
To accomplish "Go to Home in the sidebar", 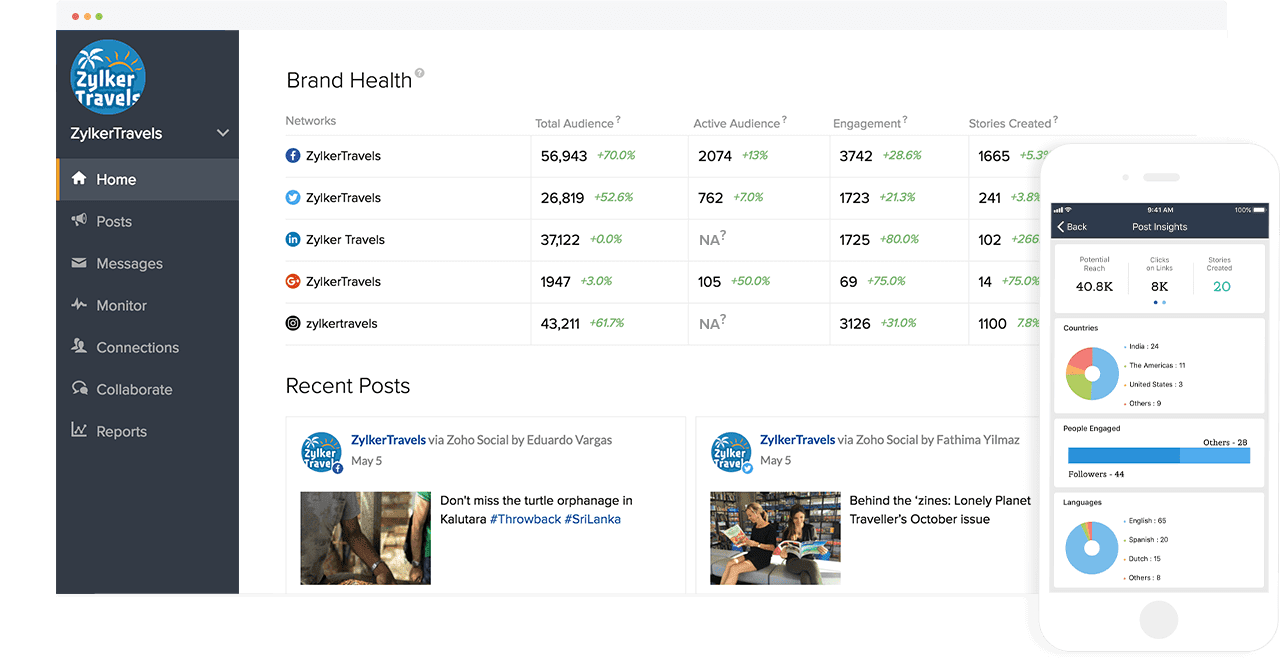I will tap(148, 180).
